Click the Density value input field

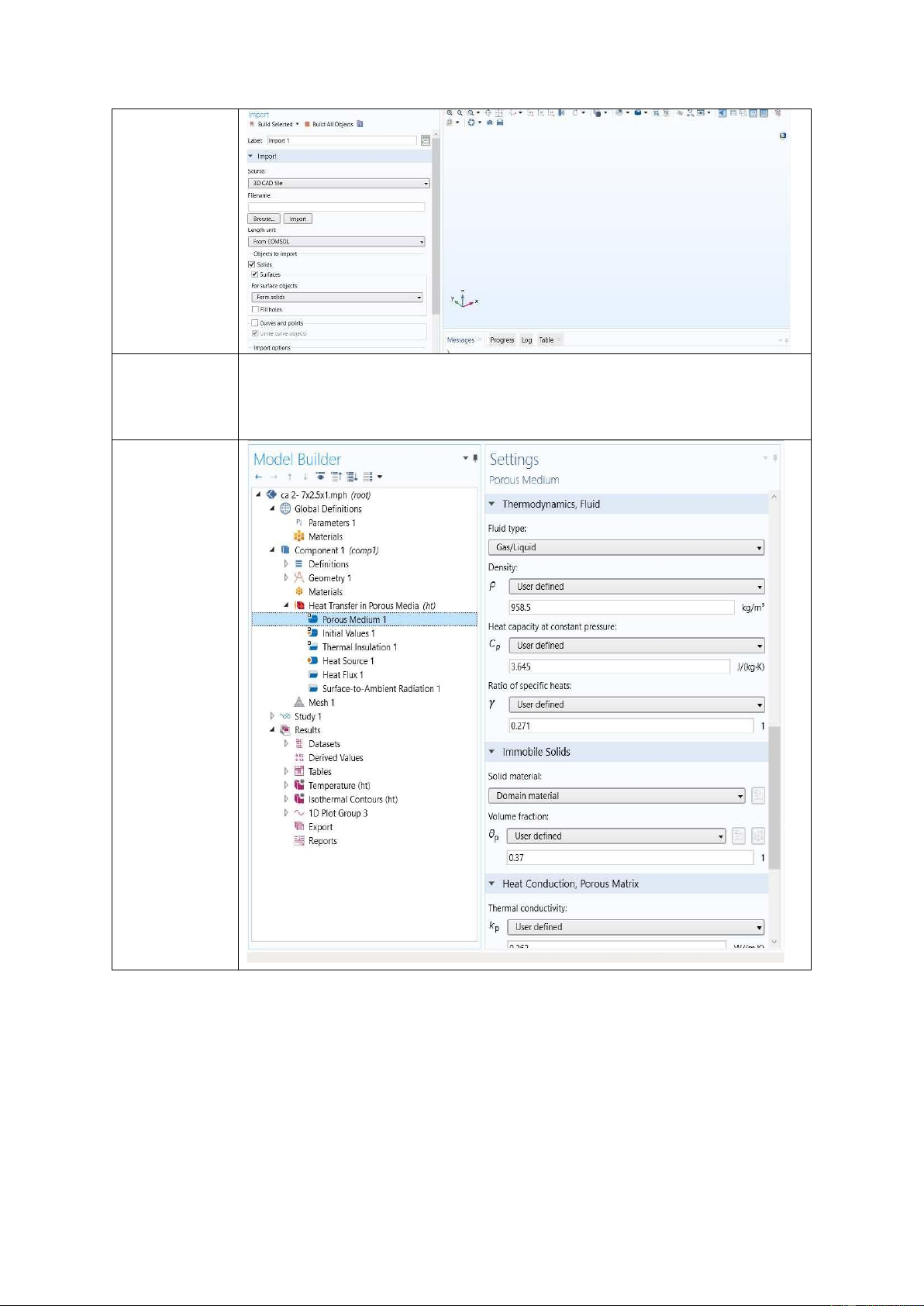click(x=621, y=608)
